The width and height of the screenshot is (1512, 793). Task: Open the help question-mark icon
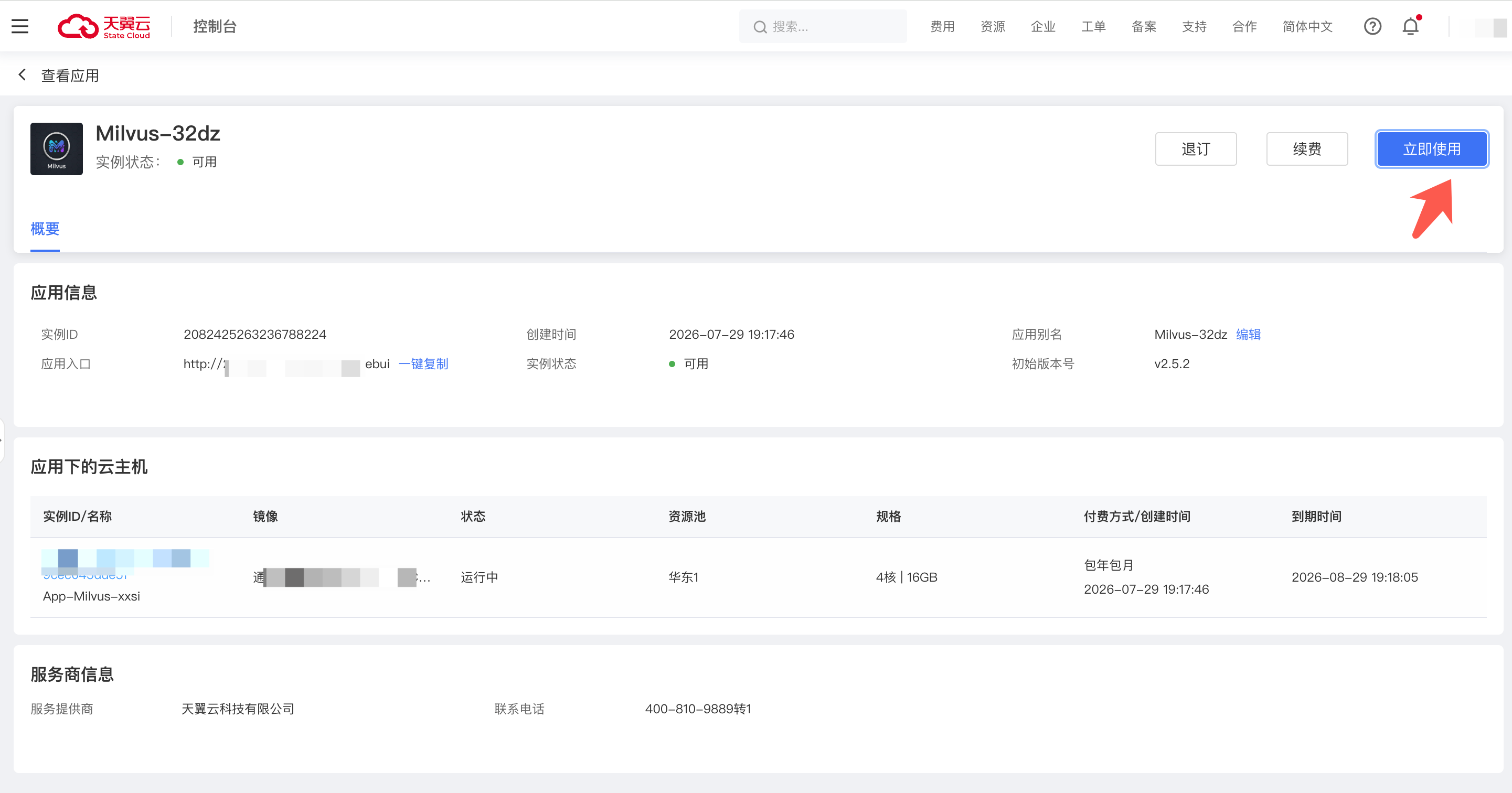(1372, 26)
